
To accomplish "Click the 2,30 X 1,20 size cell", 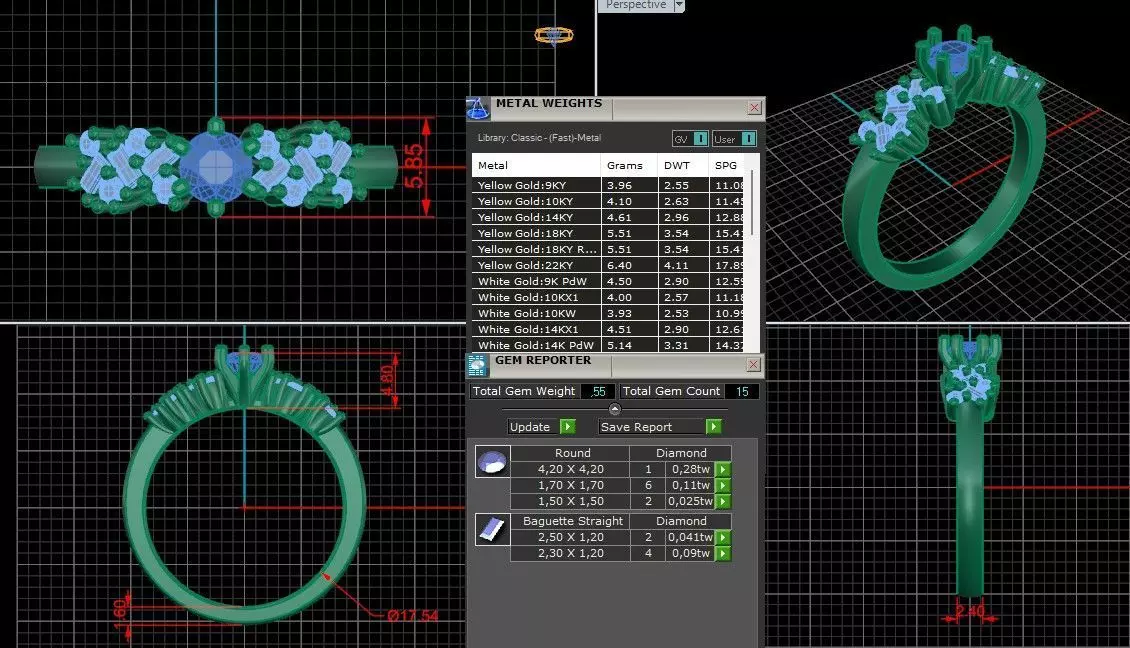I will click(571, 553).
